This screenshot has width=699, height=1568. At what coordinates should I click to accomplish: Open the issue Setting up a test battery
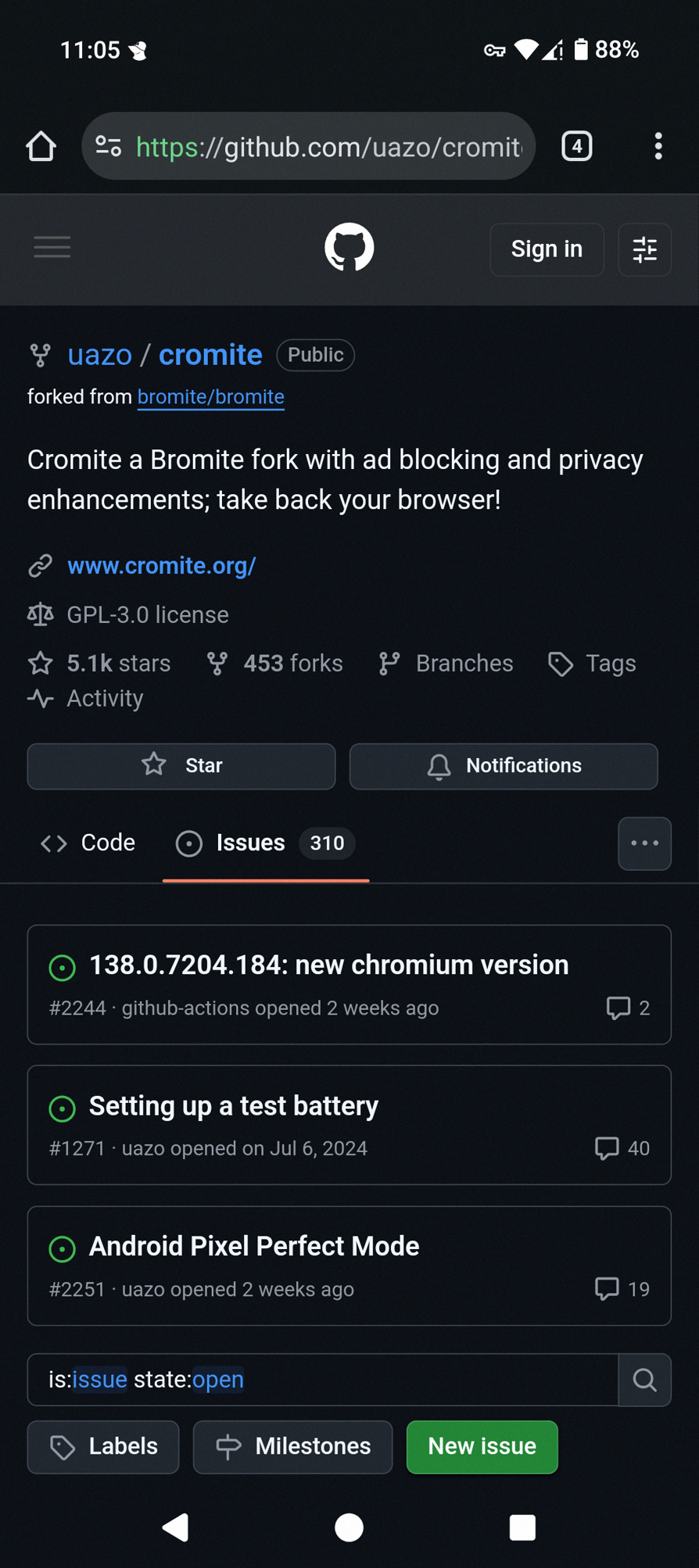[x=234, y=1106]
